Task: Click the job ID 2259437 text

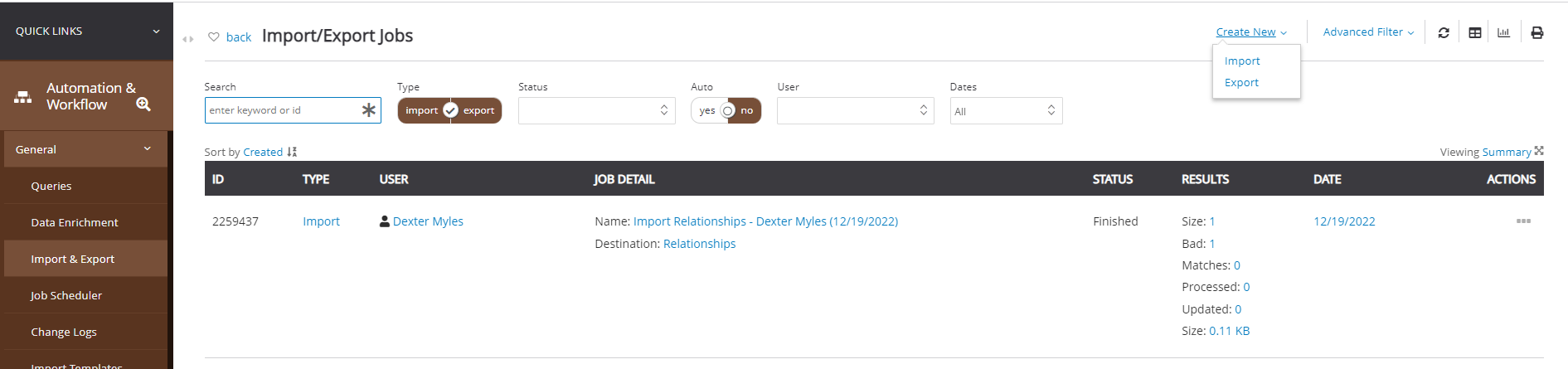Action: (235, 221)
